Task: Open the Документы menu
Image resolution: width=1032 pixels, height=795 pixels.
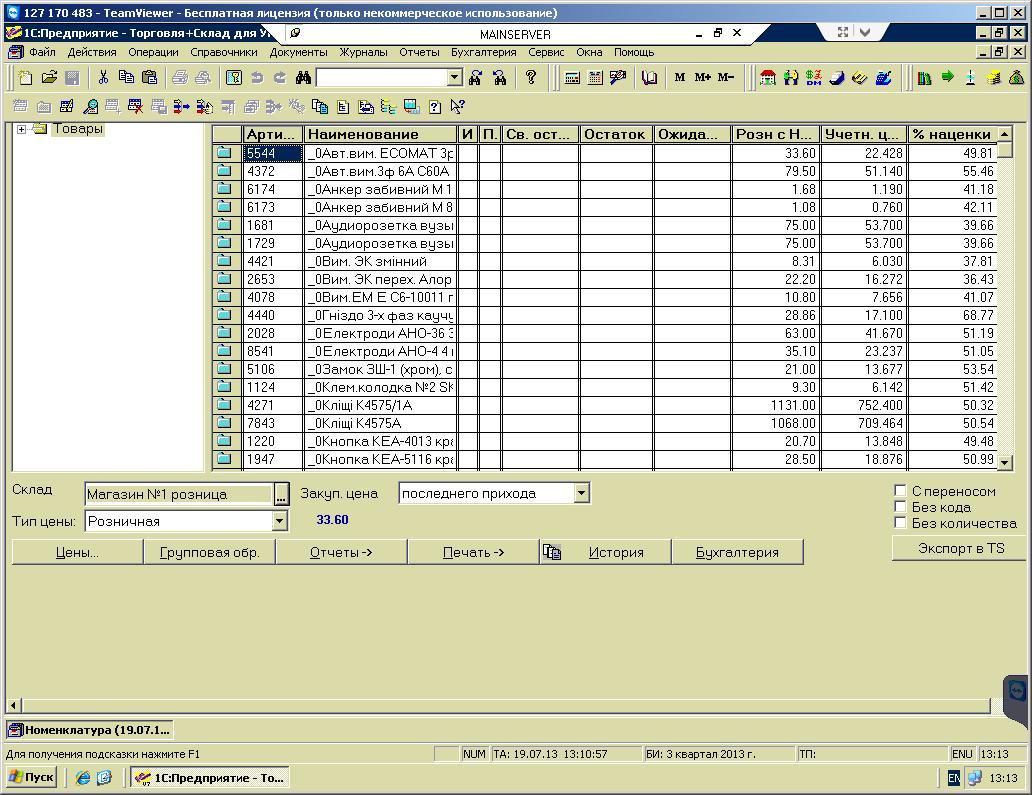Action: [x=298, y=52]
